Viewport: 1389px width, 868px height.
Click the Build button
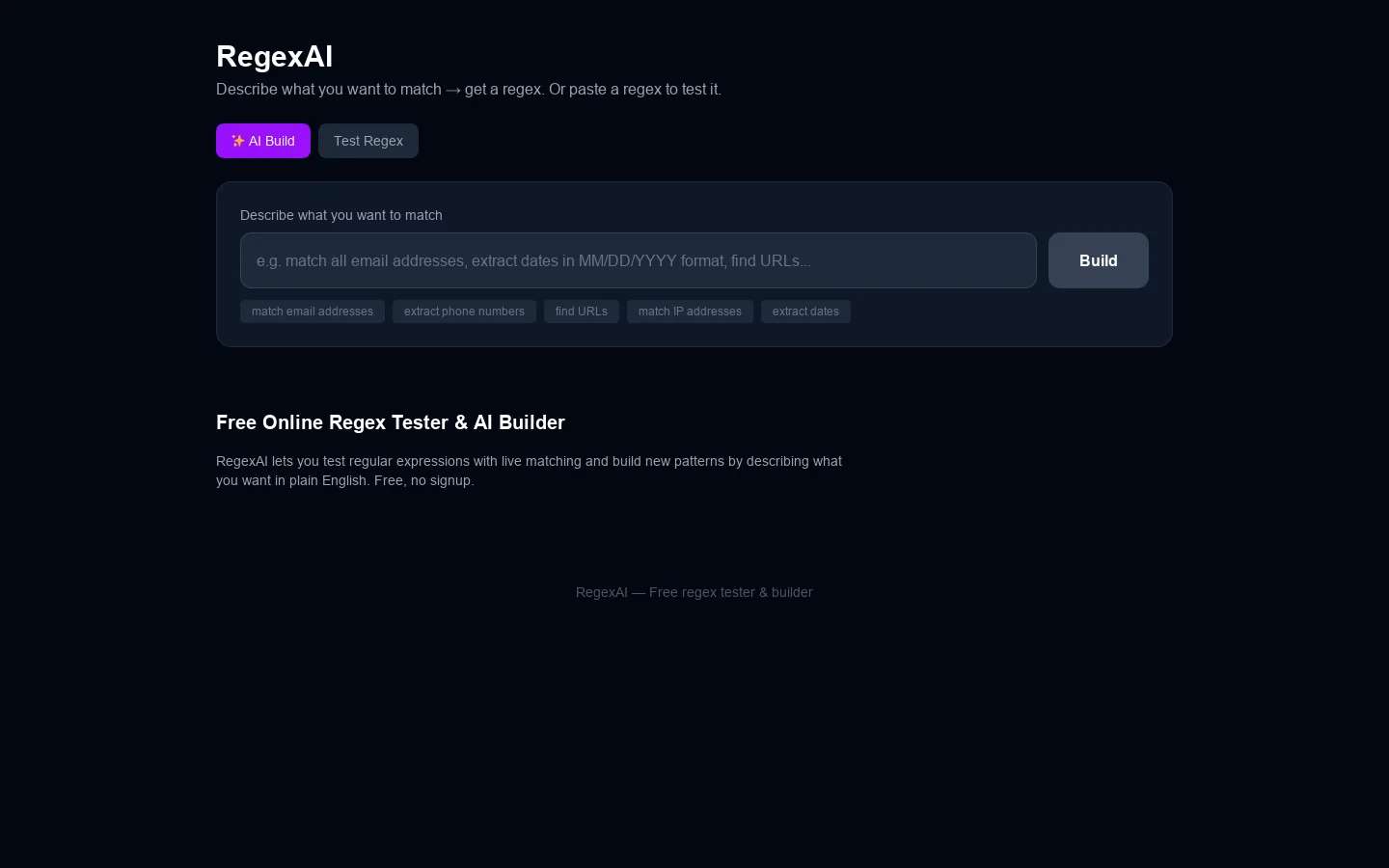[x=1099, y=260]
